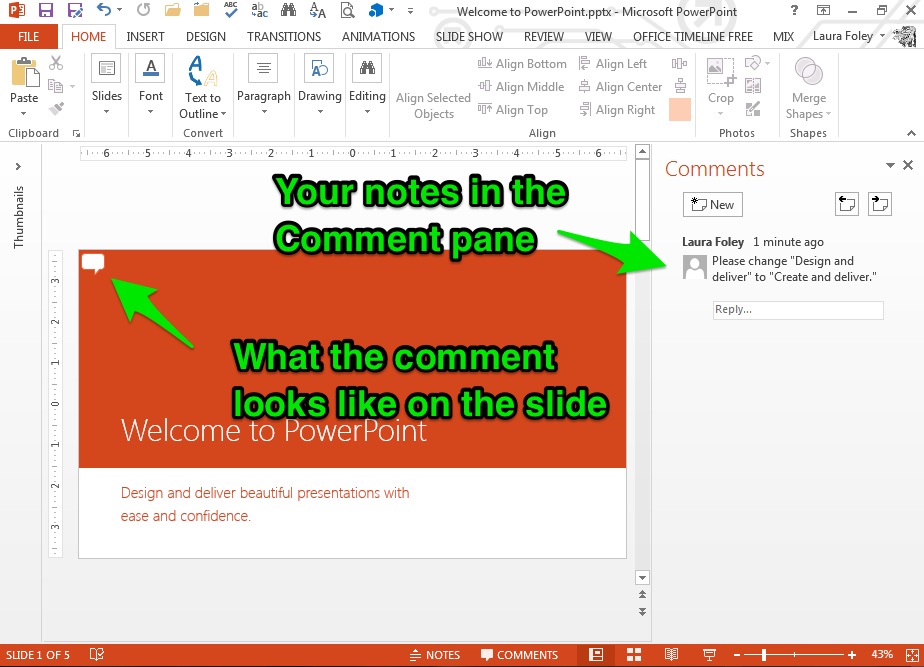Open the Paragraph group dropdown
This screenshot has height=667, width=924.
[264, 111]
